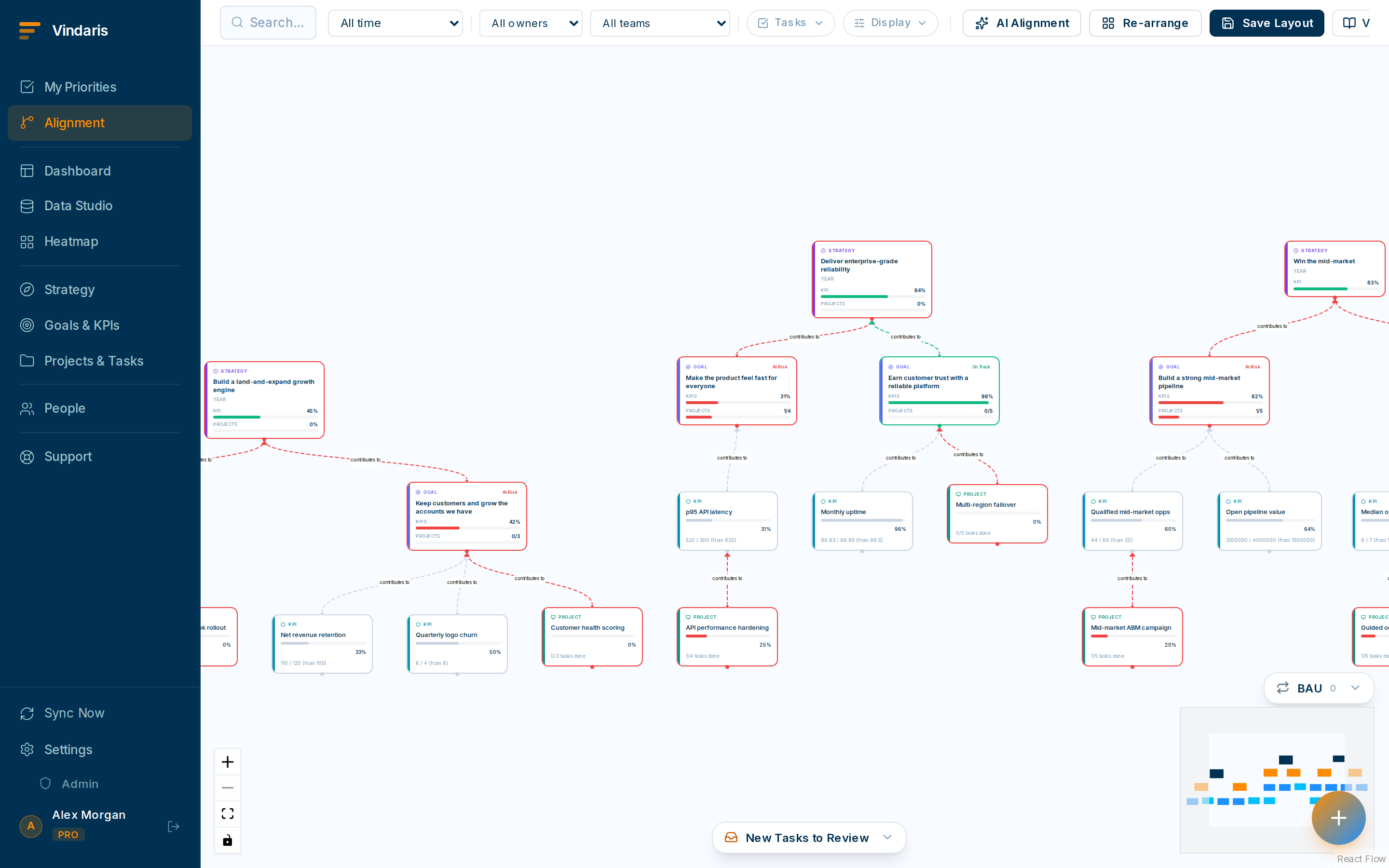Click the Save Layout button

coord(1267,23)
